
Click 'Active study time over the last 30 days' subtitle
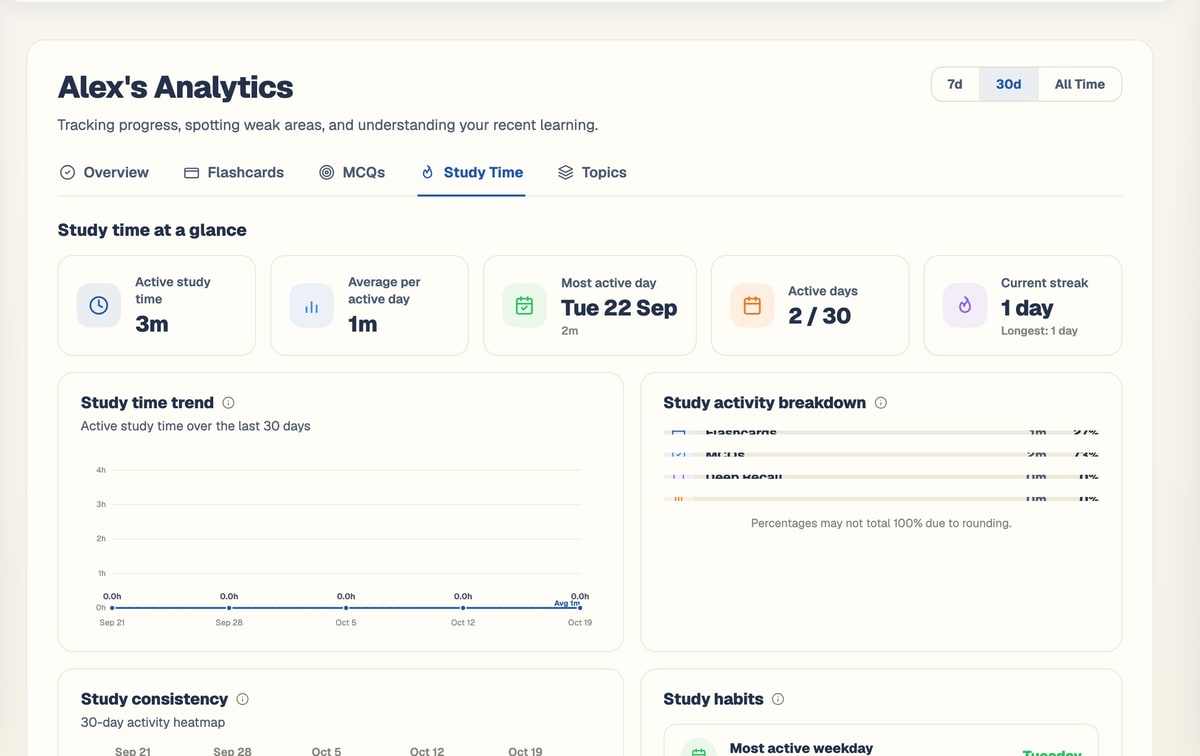(196, 426)
